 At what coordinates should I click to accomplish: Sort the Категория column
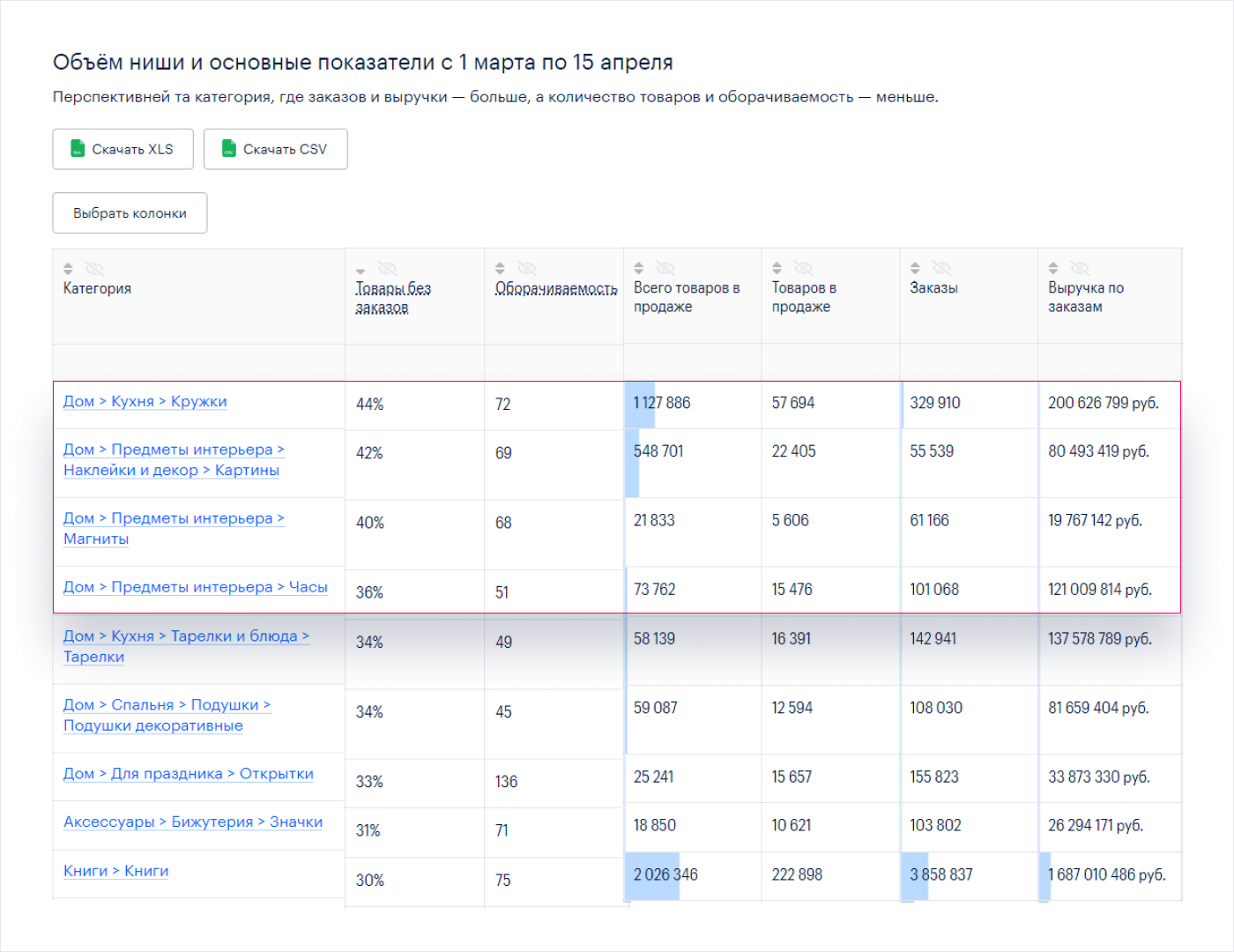click(x=68, y=269)
